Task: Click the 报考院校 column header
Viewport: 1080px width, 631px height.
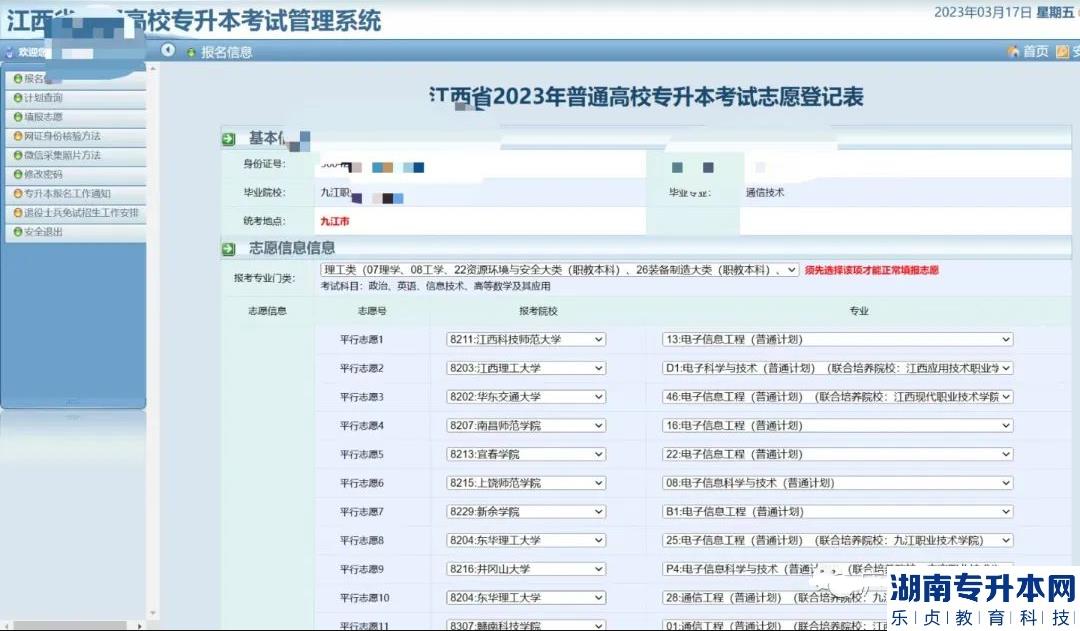Action: 538,311
